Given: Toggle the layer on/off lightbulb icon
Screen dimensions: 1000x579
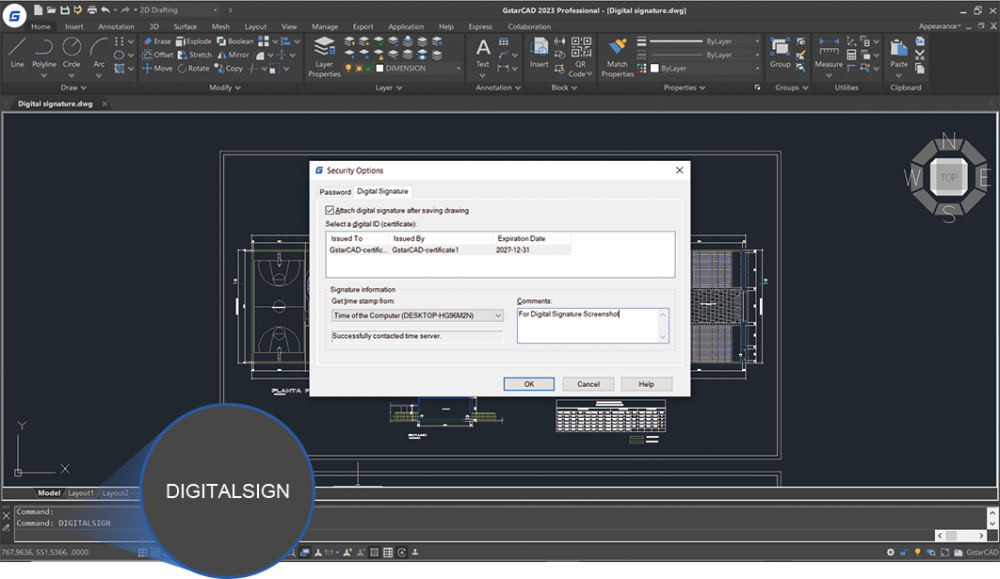Looking at the screenshot, I should coord(348,68).
